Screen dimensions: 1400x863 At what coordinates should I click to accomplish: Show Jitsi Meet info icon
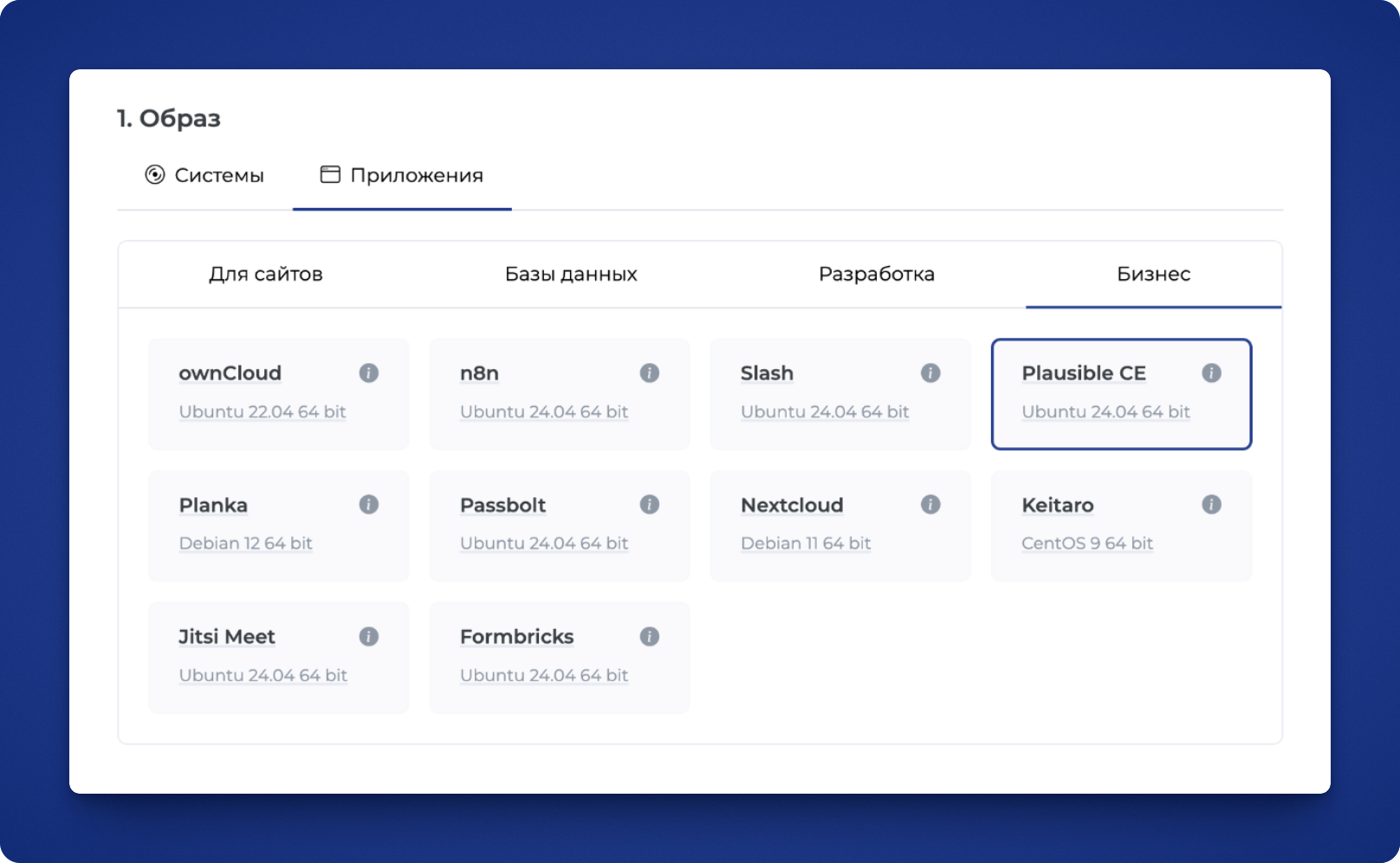(369, 637)
